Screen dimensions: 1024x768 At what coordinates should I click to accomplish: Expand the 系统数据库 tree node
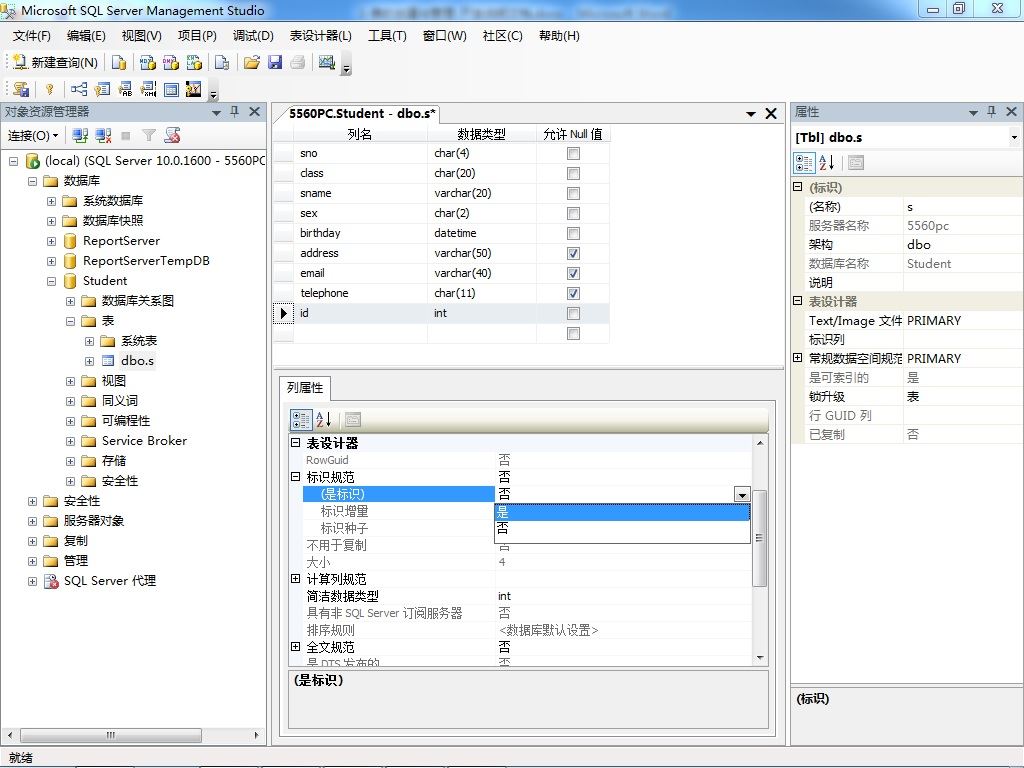pos(51,201)
